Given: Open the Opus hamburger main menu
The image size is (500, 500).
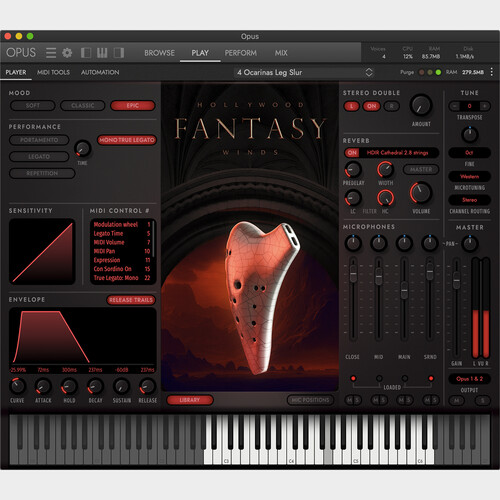Looking at the screenshot, I should coord(51,53).
